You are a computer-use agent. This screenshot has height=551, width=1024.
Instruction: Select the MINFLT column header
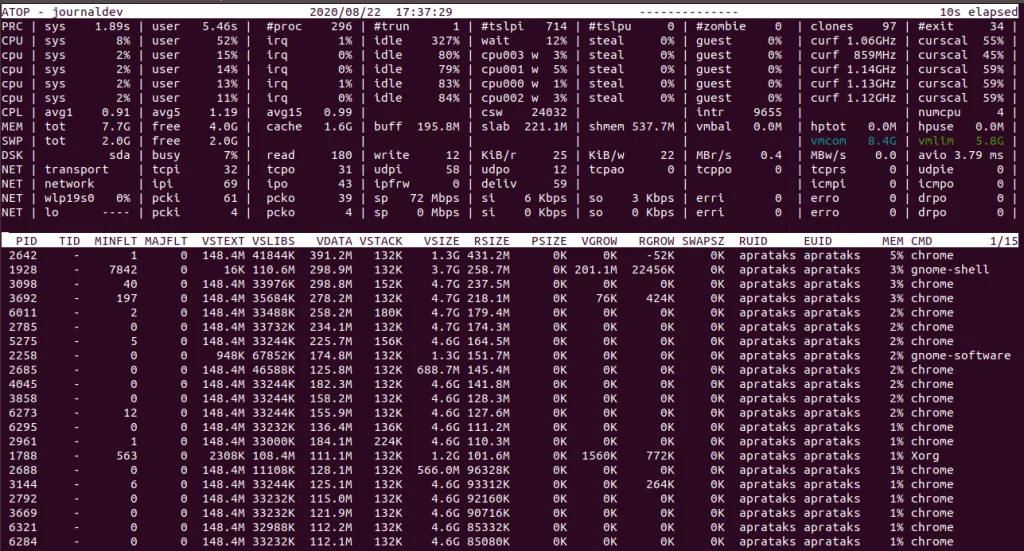pyautogui.click(x=116, y=242)
